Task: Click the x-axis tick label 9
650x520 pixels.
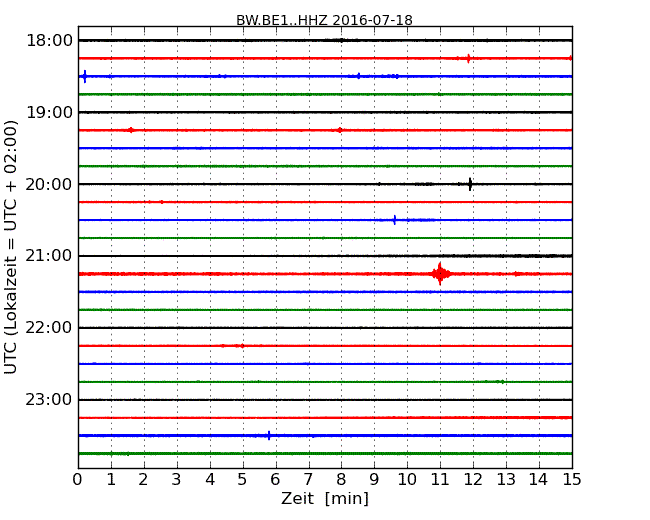Action: 374,480
